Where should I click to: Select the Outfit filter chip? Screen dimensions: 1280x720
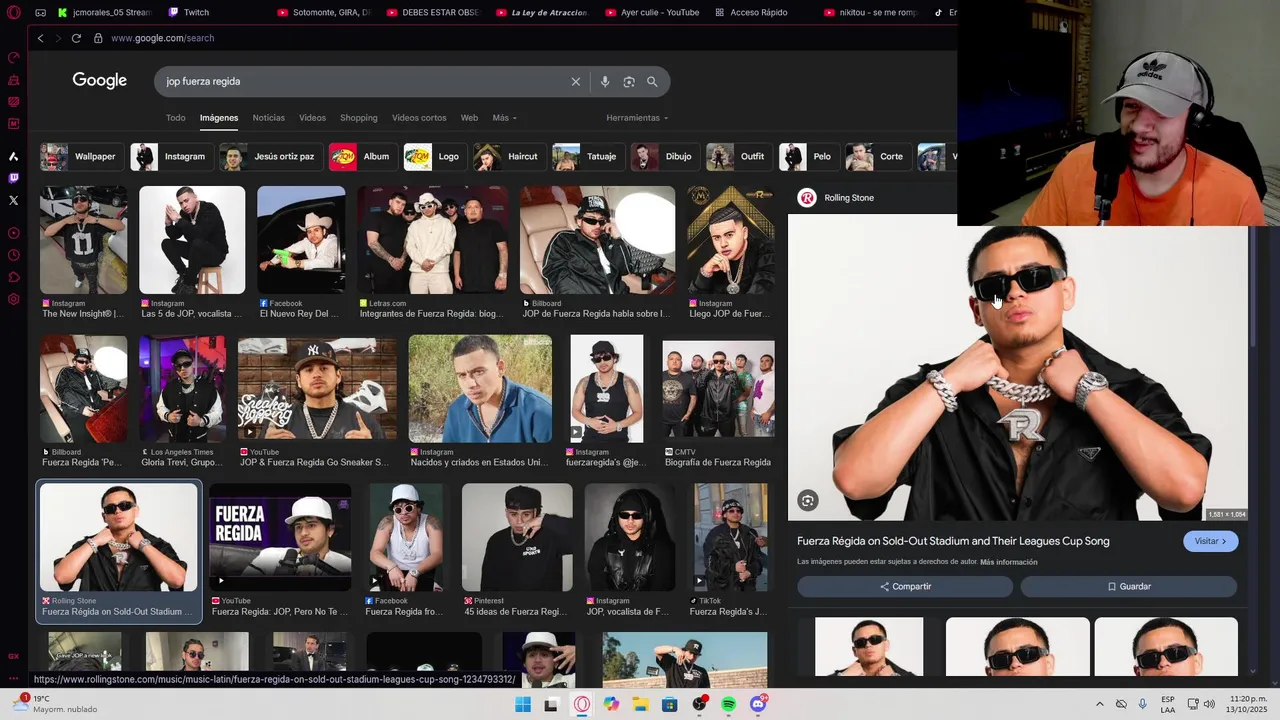point(737,157)
